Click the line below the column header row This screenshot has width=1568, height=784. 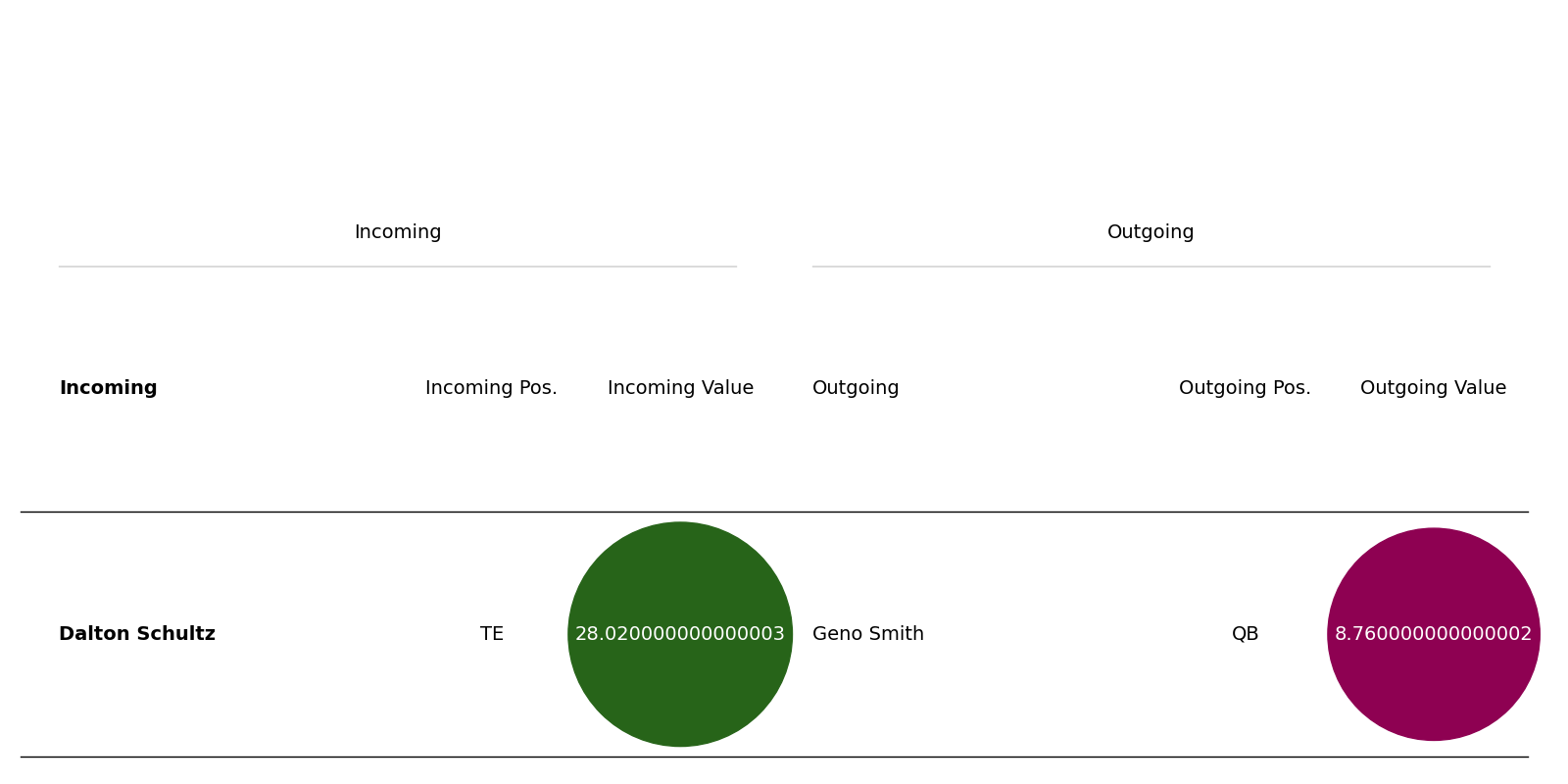[774, 512]
